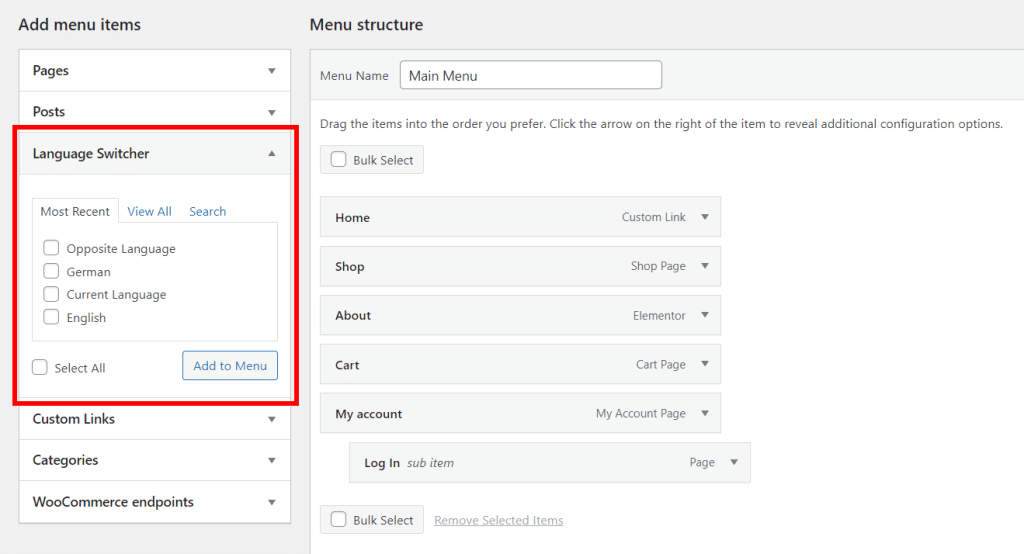Tick the German language checkbox
The image size is (1024, 554).
click(x=51, y=271)
